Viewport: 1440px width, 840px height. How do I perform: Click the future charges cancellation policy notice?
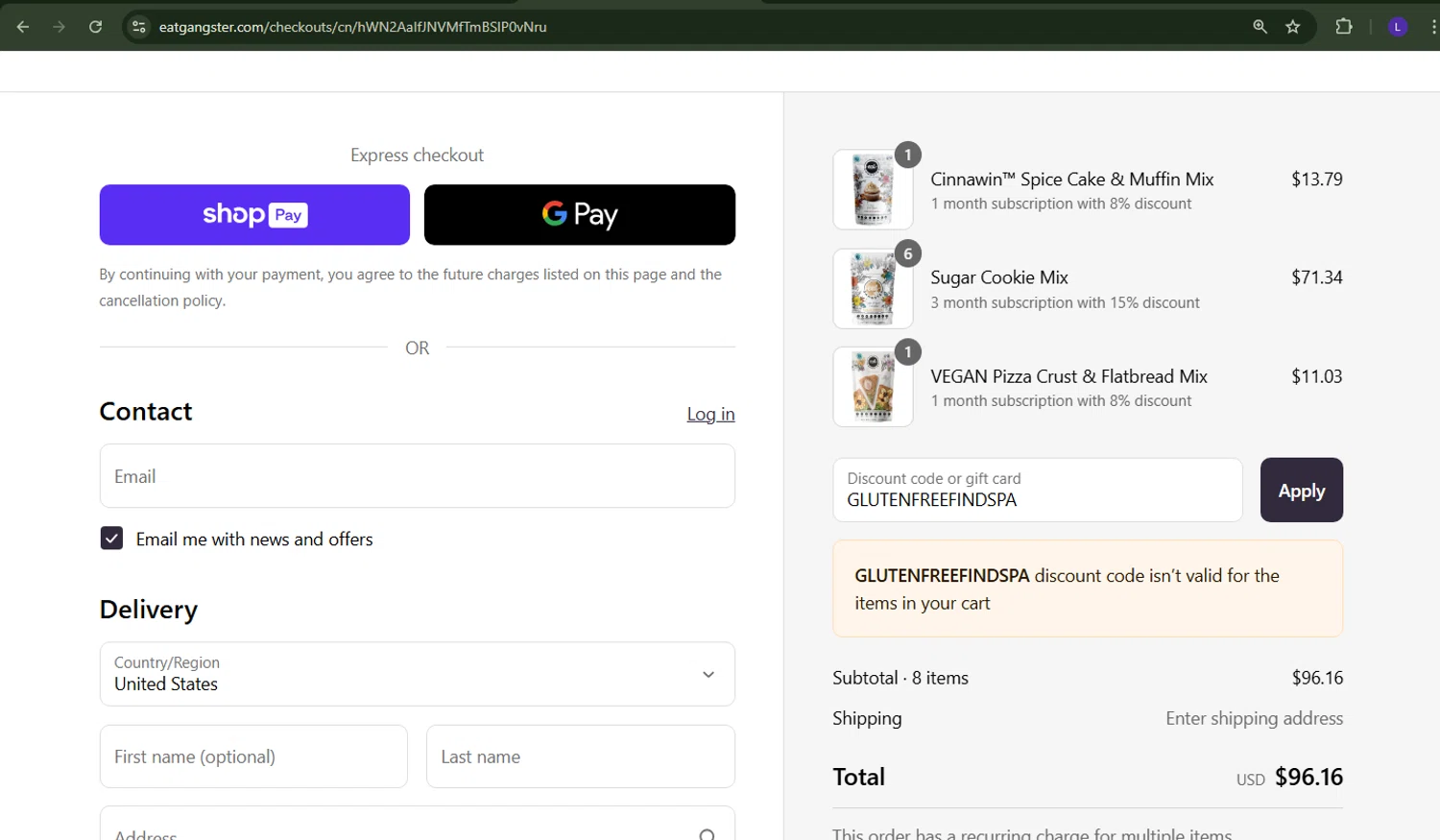pyautogui.click(x=411, y=287)
